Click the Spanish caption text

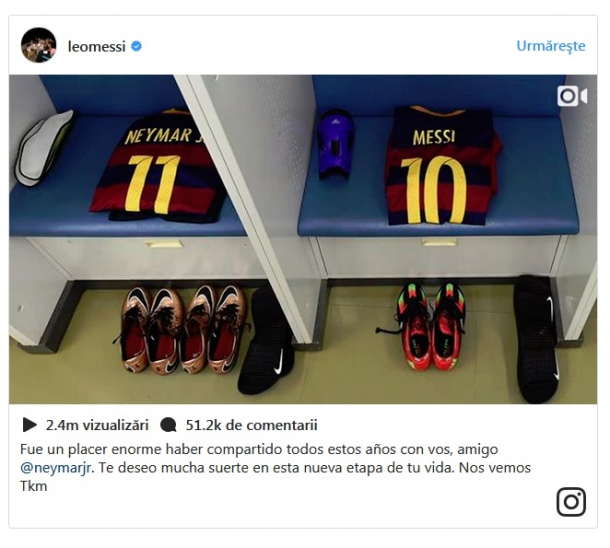[275, 467]
